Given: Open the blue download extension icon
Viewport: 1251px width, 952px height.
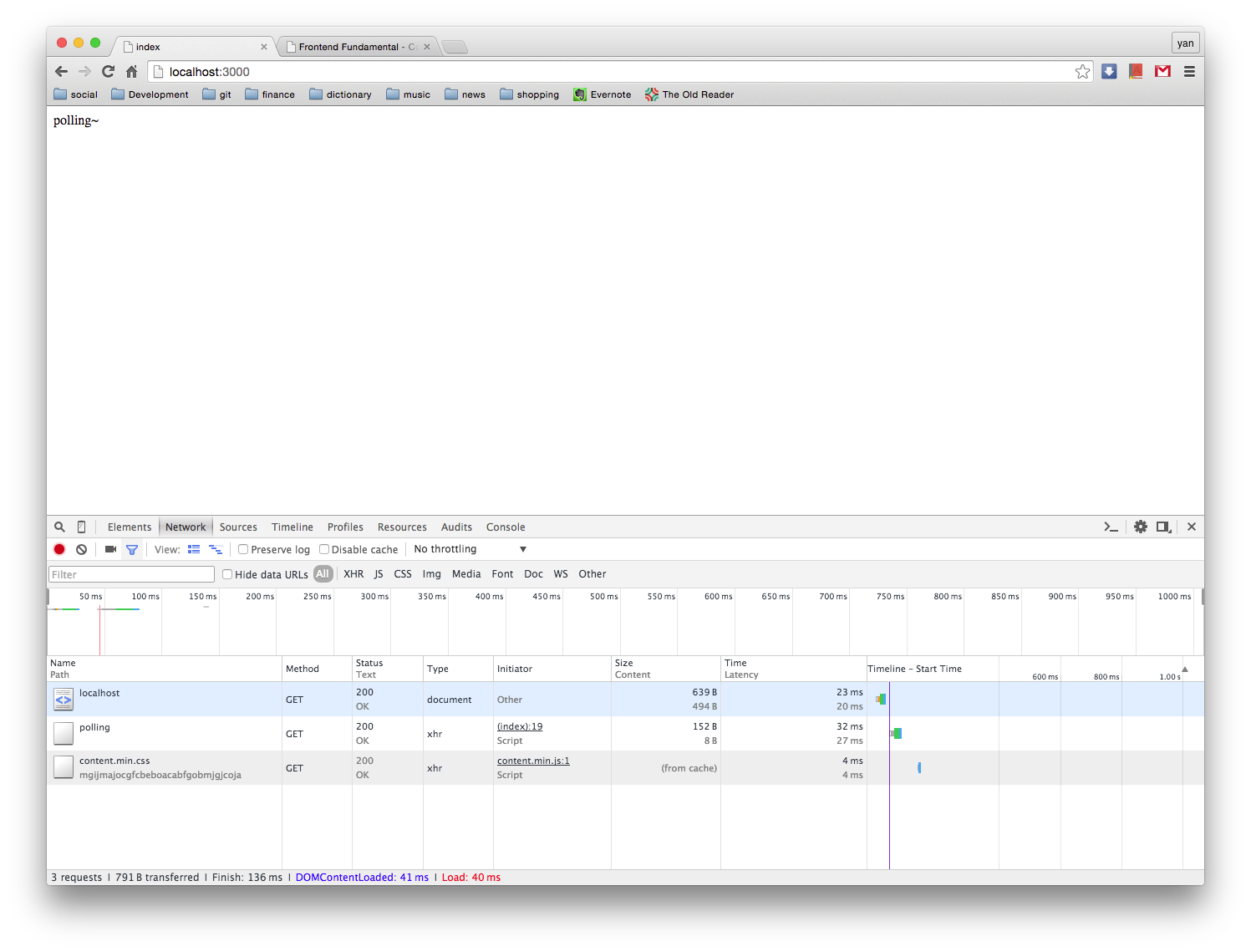Looking at the screenshot, I should pos(1109,72).
